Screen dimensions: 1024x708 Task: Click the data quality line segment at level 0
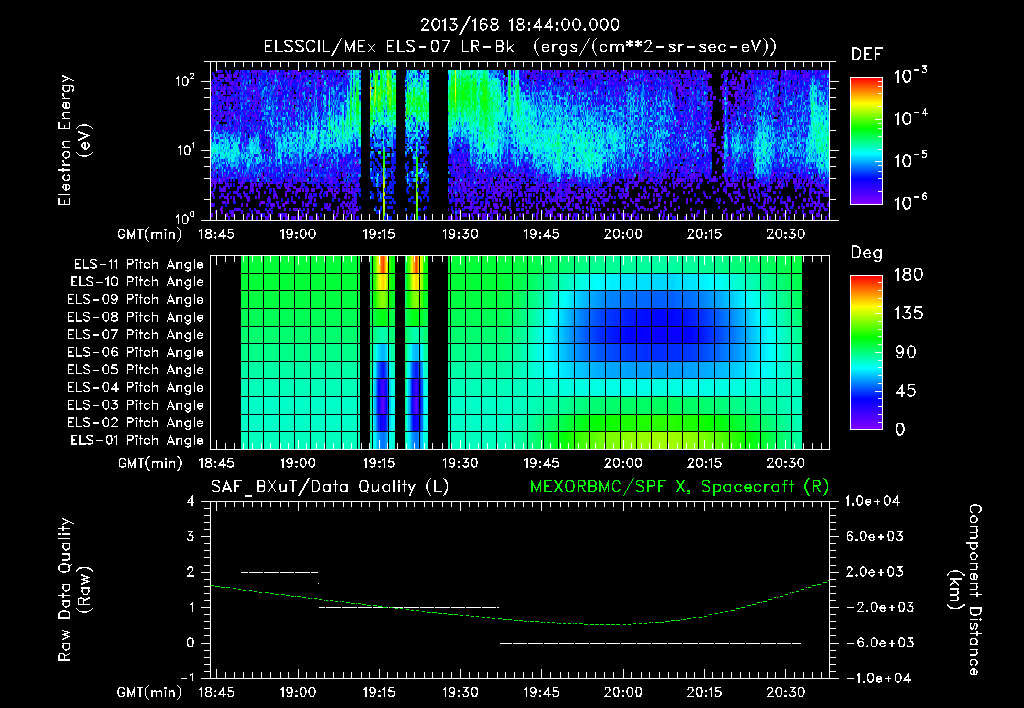tap(650, 643)
